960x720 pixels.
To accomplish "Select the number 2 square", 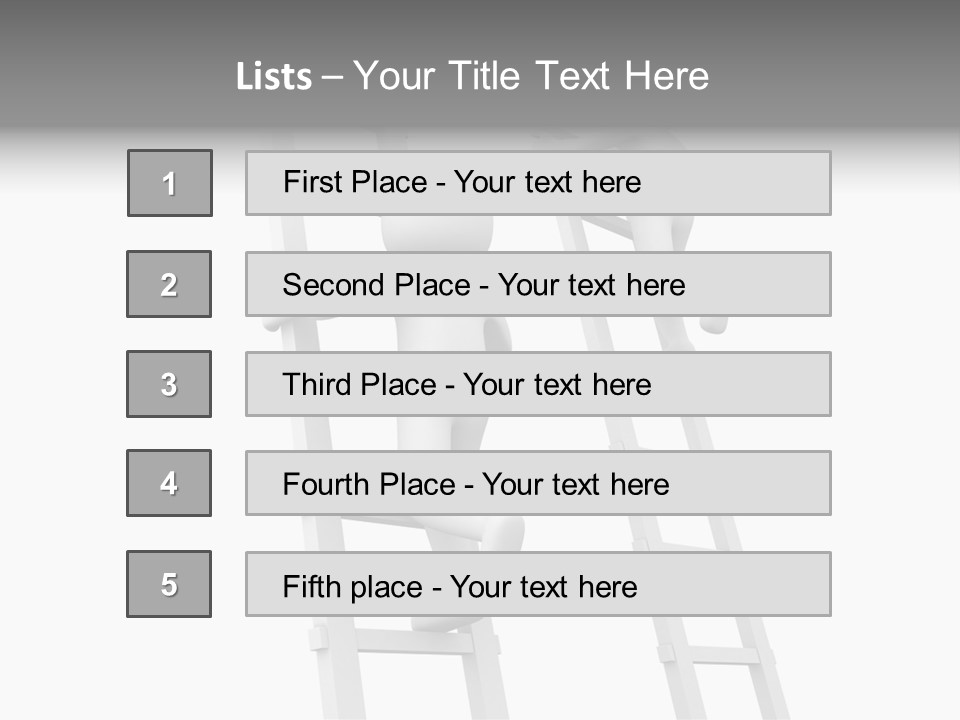I will (x=169, y=284).
